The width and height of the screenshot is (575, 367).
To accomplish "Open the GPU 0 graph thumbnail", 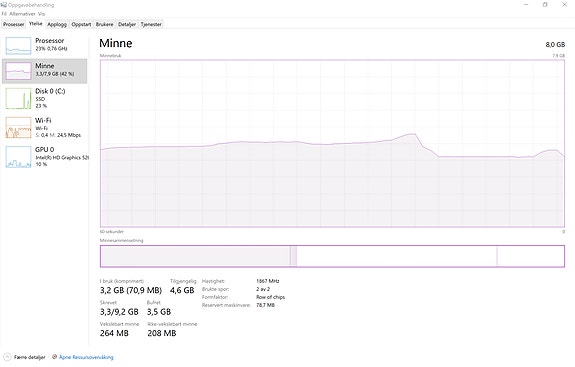I will pyautogui.click(x=18, y=157).
